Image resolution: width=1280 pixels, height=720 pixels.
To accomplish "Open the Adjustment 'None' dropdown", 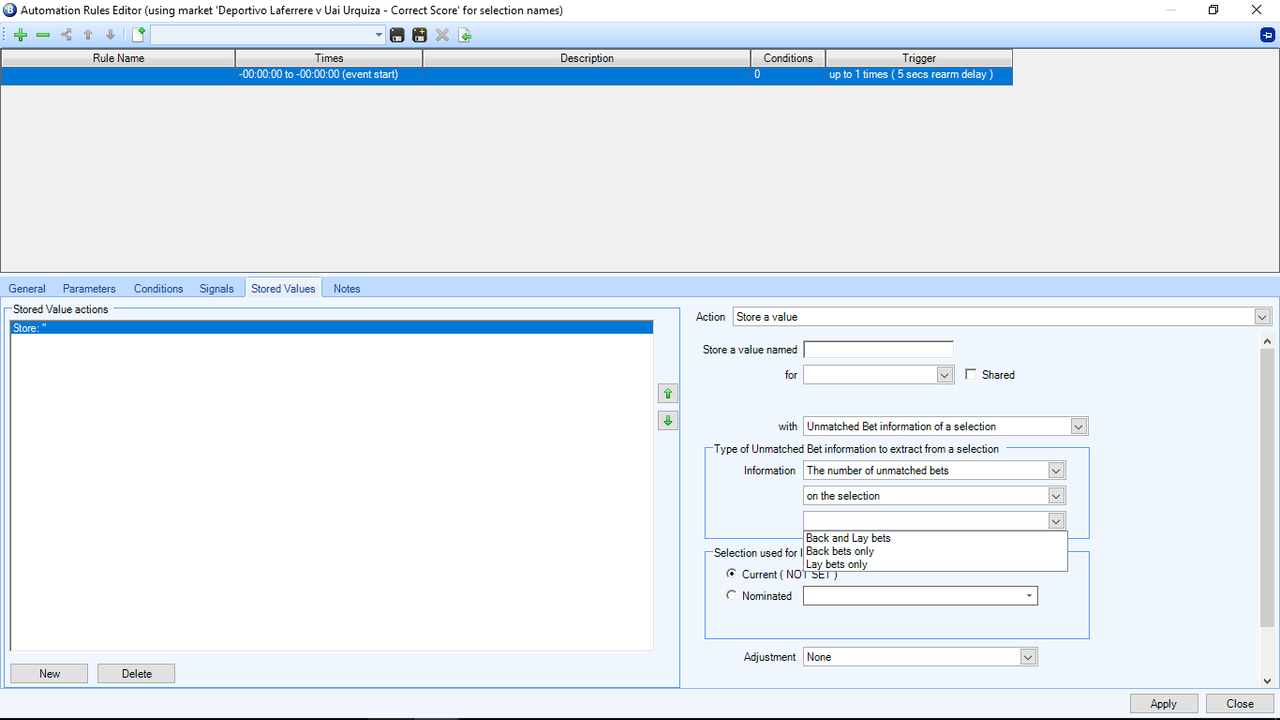I will pos(920,657).
